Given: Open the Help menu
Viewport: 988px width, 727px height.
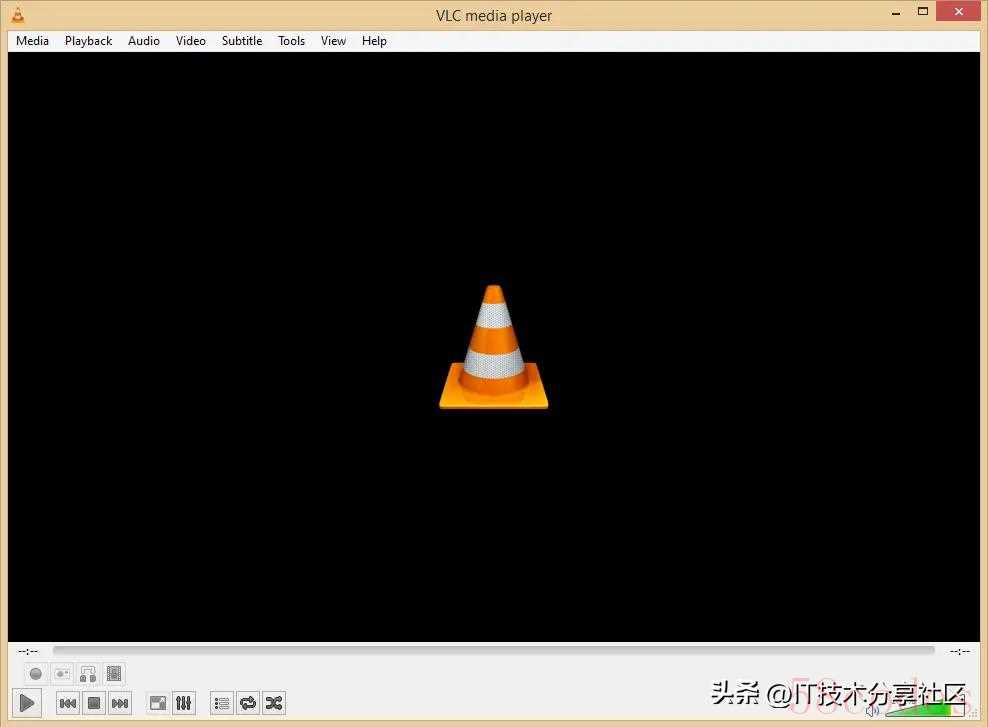Looking at the screenshot, I should tap(374, 41).
